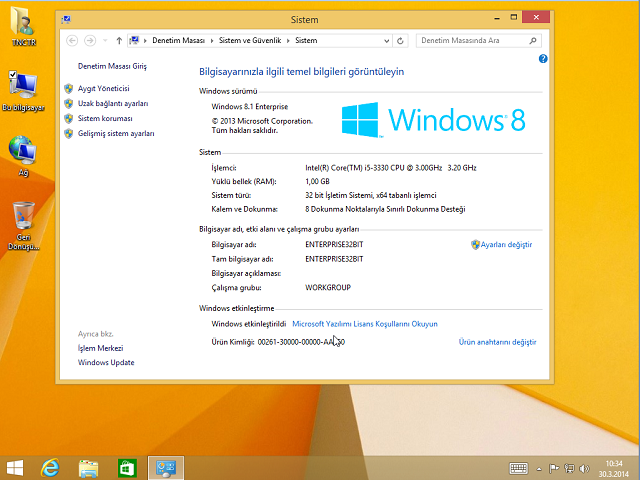Screen dimensions: 640x480
Task: Open the recent locations dropdown arrow
Action: 105,40
